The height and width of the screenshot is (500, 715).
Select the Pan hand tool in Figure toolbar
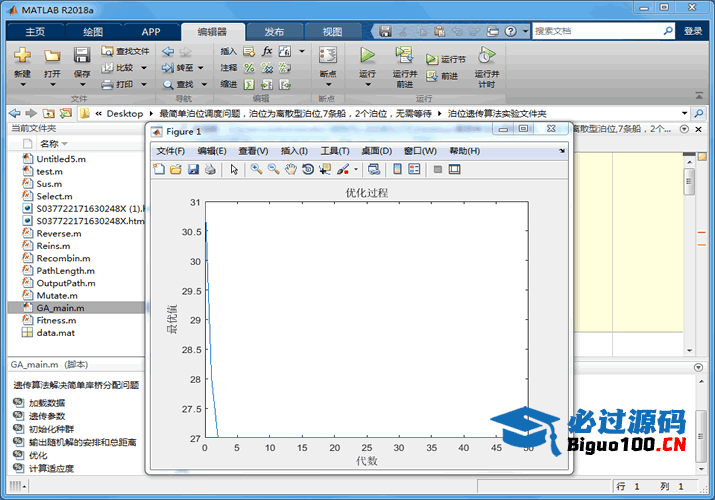[x=290, y=170]
